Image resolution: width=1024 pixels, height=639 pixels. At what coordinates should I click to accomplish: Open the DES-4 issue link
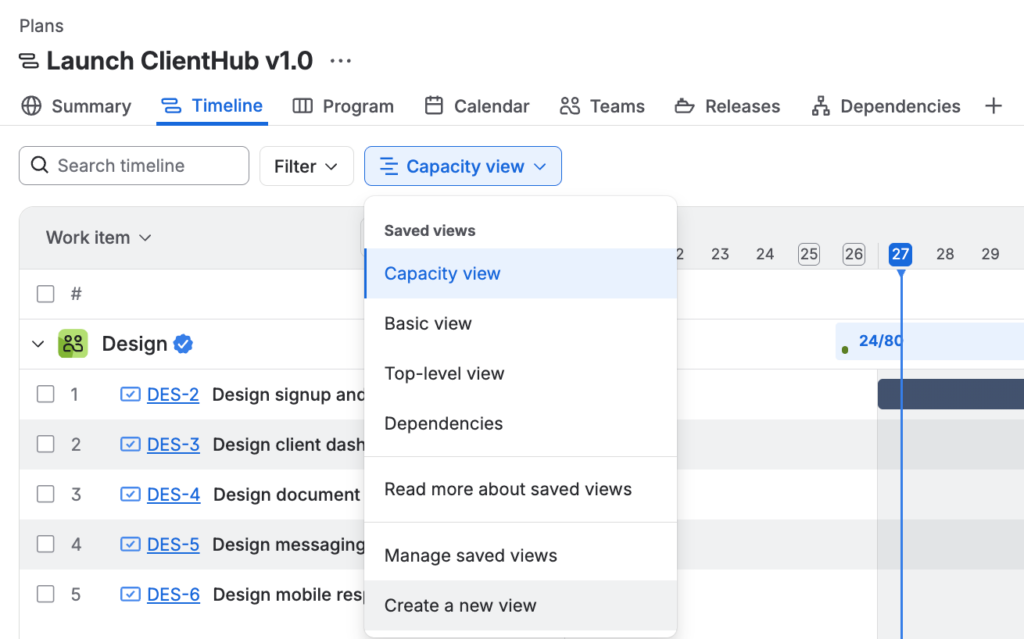173,495
